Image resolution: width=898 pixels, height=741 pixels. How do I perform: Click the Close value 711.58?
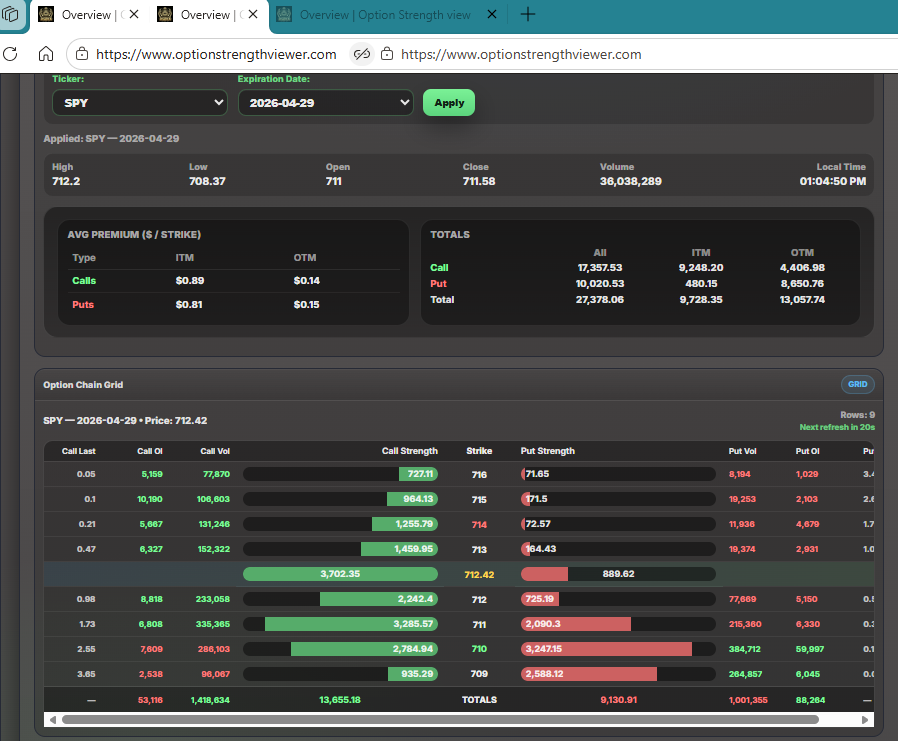(x=479, y=181)
